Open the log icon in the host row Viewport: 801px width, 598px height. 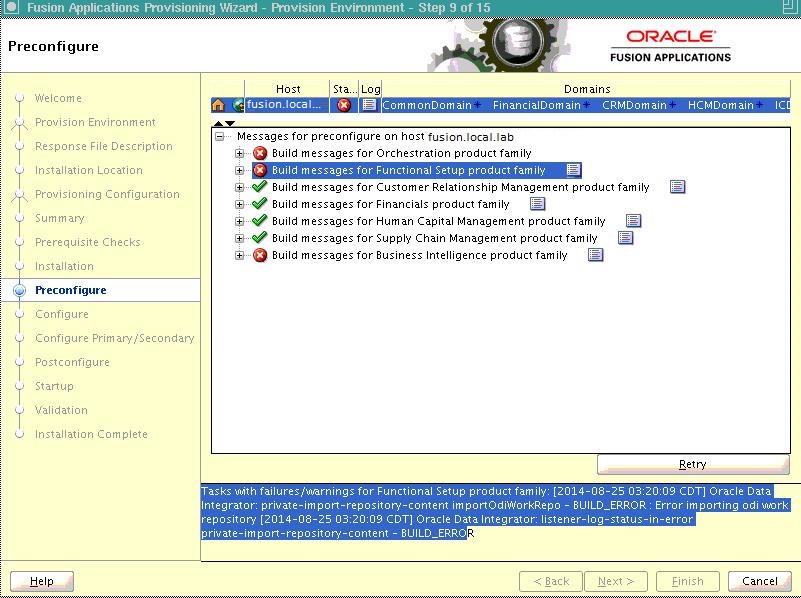(369, 105)
